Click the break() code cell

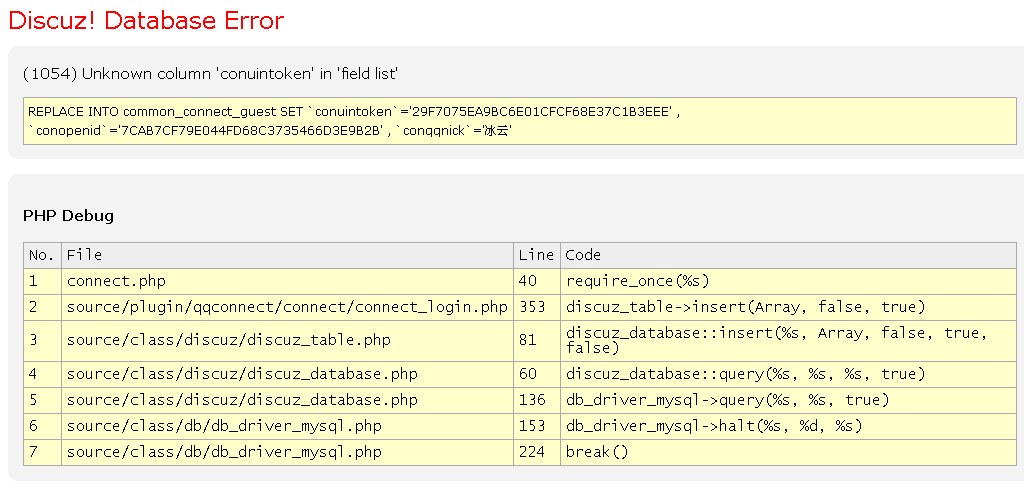pos(597,452)
